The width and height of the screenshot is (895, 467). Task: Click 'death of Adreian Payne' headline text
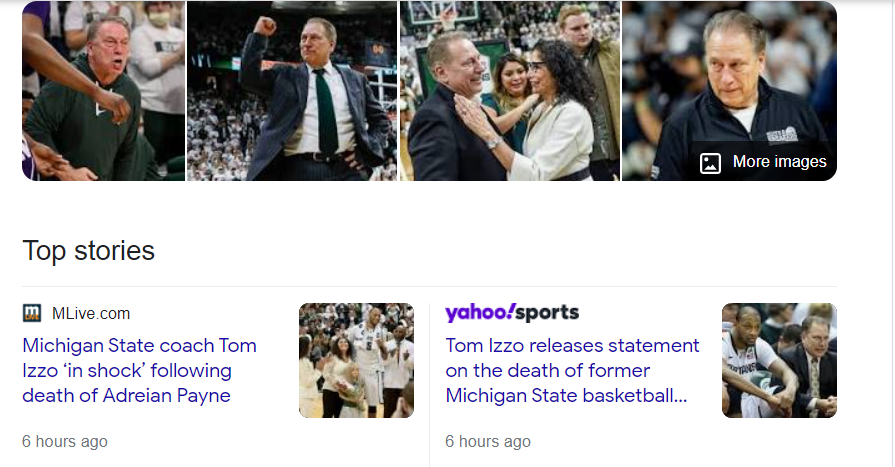pos(126,395)
